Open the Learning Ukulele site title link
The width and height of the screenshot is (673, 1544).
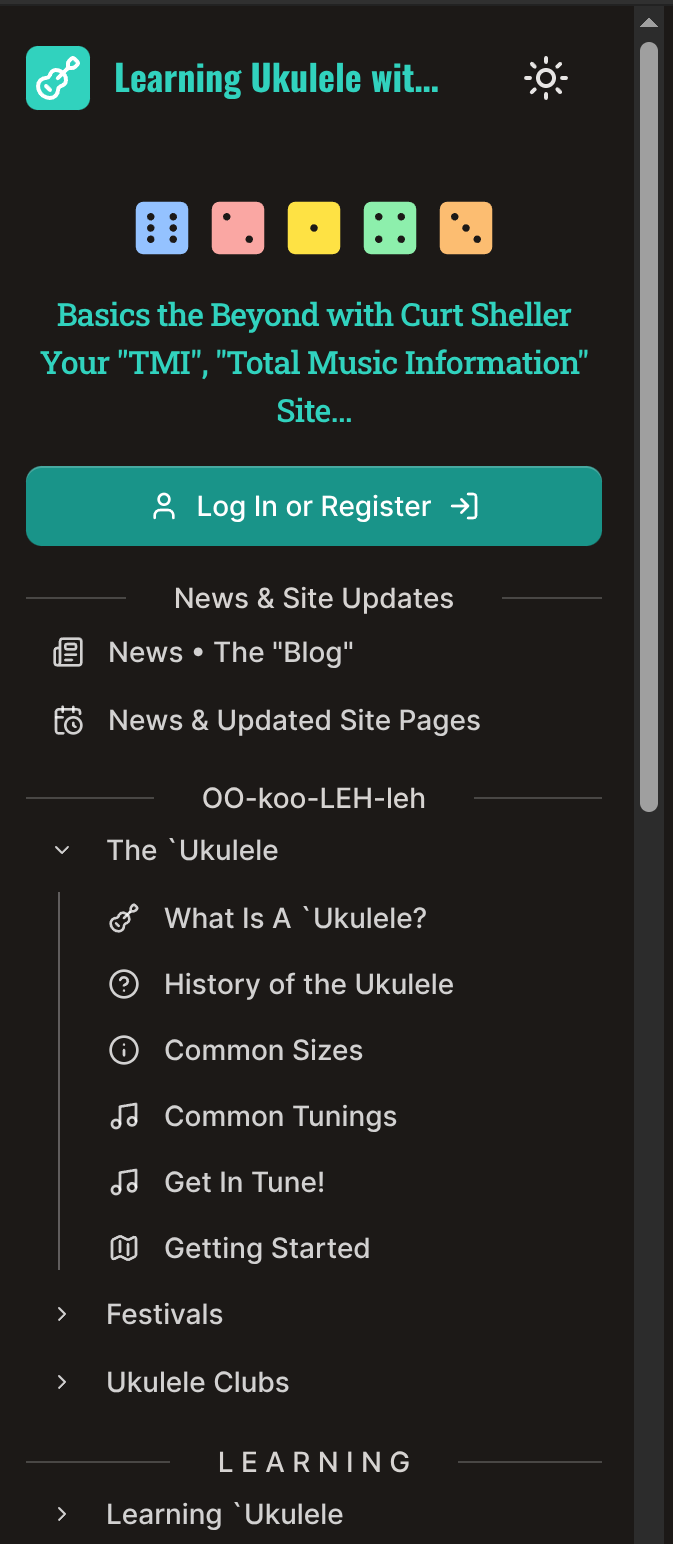click(277, 77)
